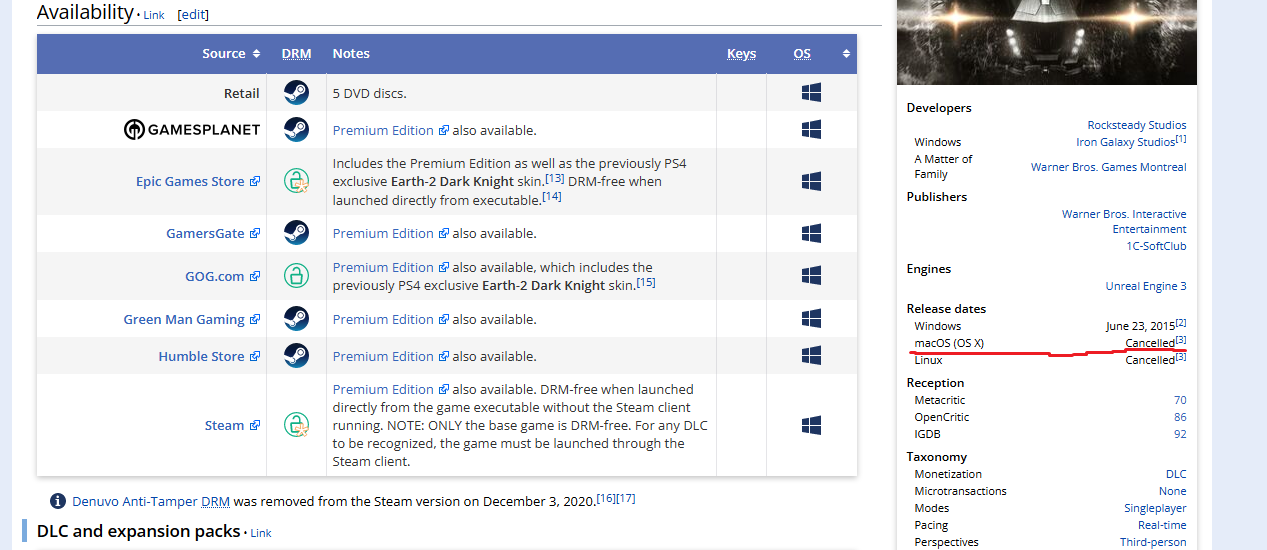Open citation 16 after Denuvo note
The width and height of the screenshot is (1267, 550).
click(606, 498)
